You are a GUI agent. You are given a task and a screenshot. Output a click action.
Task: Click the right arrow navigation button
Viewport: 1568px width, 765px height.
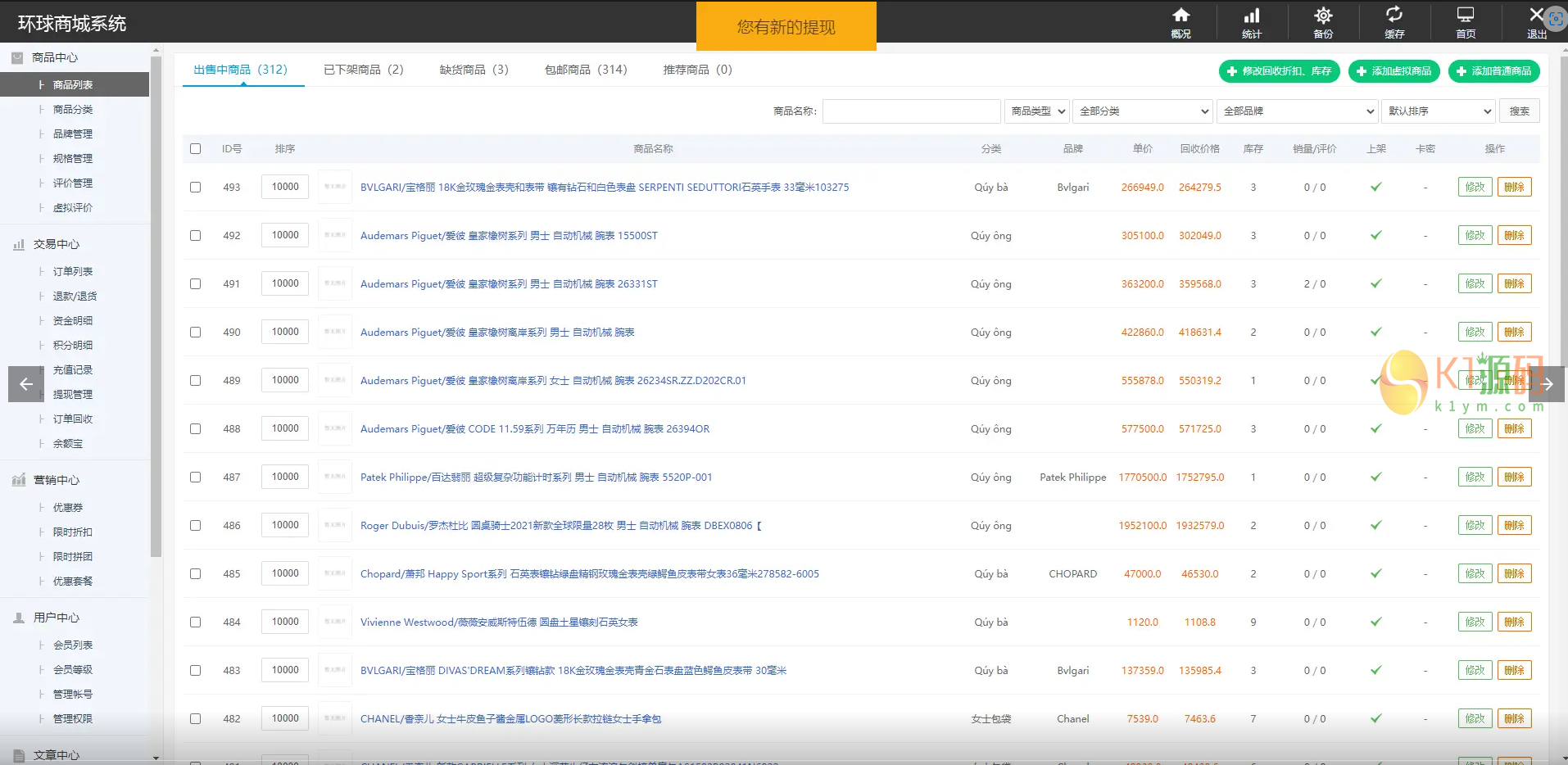click(1548, 384)
